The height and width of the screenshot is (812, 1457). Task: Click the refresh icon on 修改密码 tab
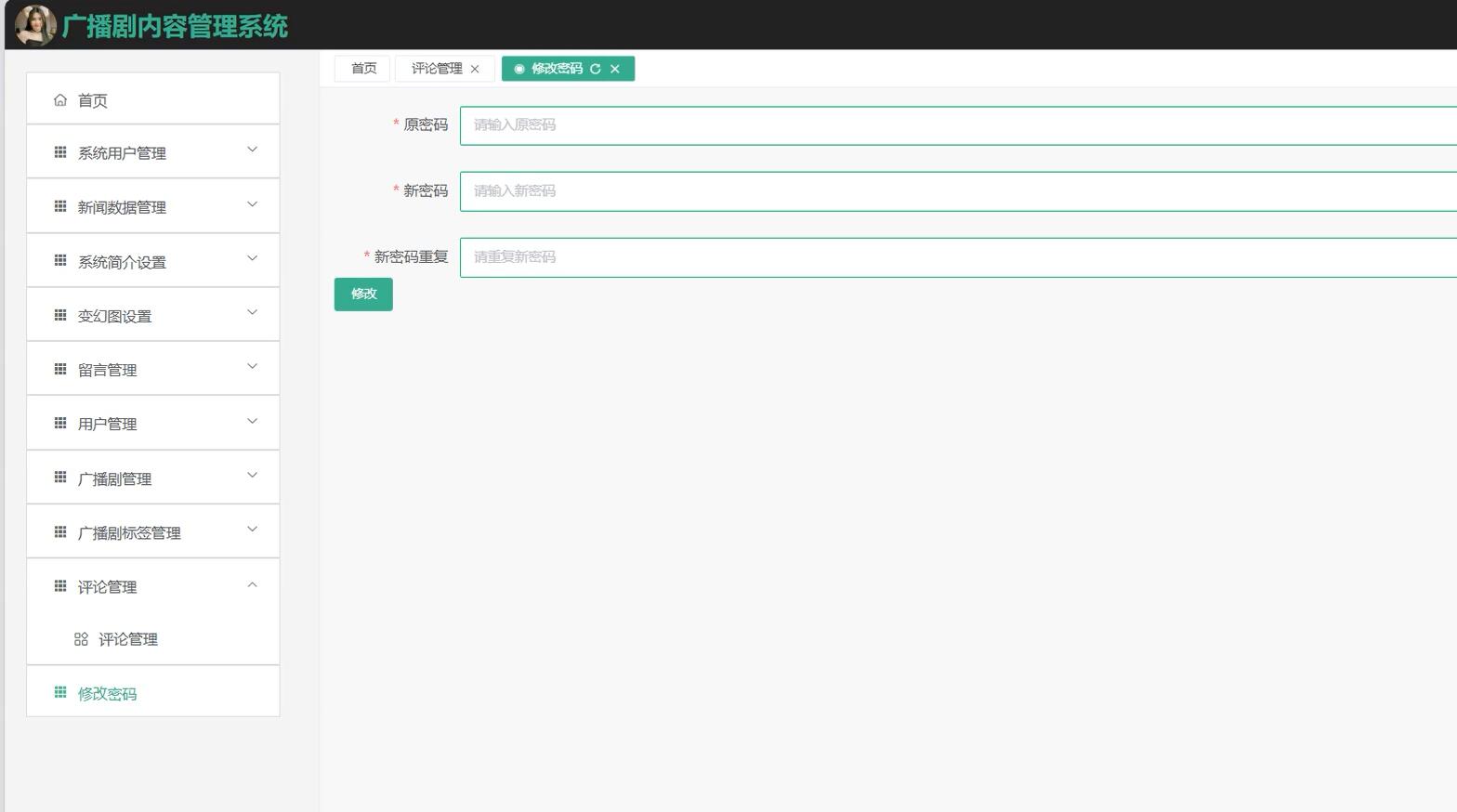(595, 69)
